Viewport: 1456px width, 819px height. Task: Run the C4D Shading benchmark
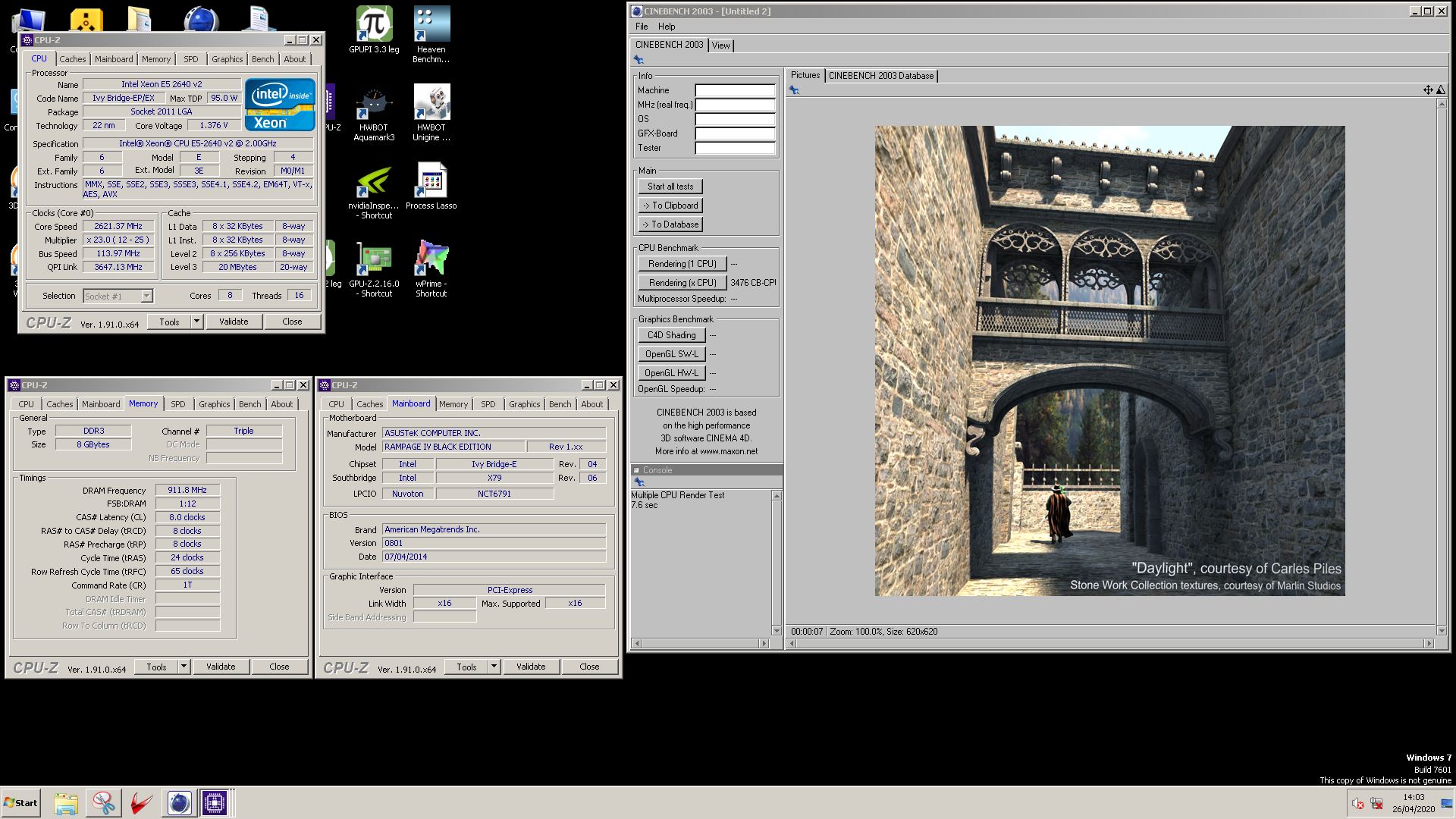point(672,335)
